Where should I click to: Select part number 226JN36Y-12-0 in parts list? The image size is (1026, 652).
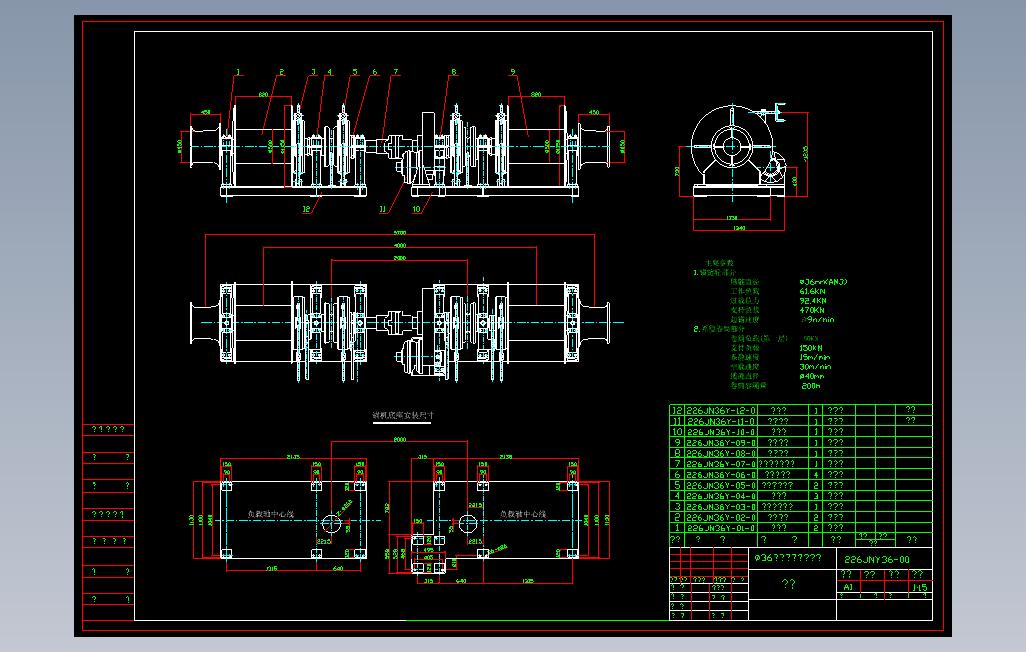pyautogui.click(x=721, y=410)
